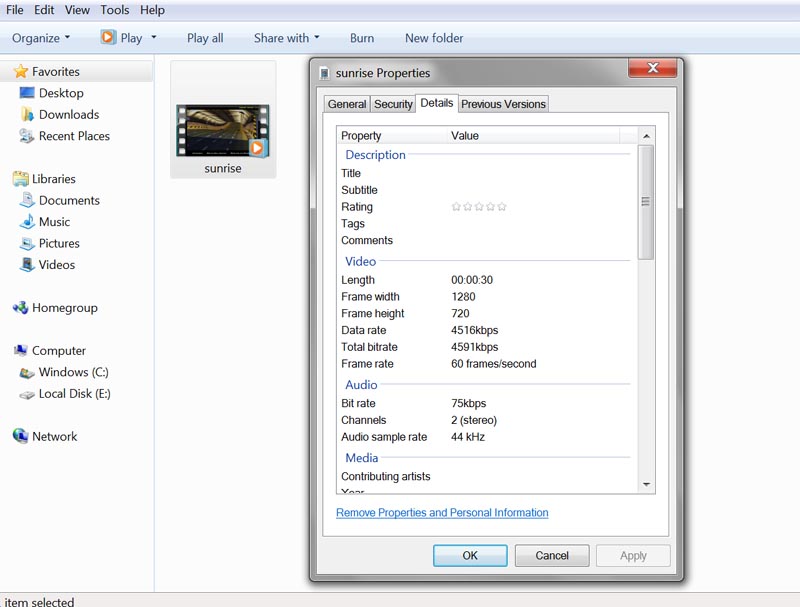Click the Desktop folder icon in Favorites
The width and height of the screenshot is (800, 607).
pos(27,93)
